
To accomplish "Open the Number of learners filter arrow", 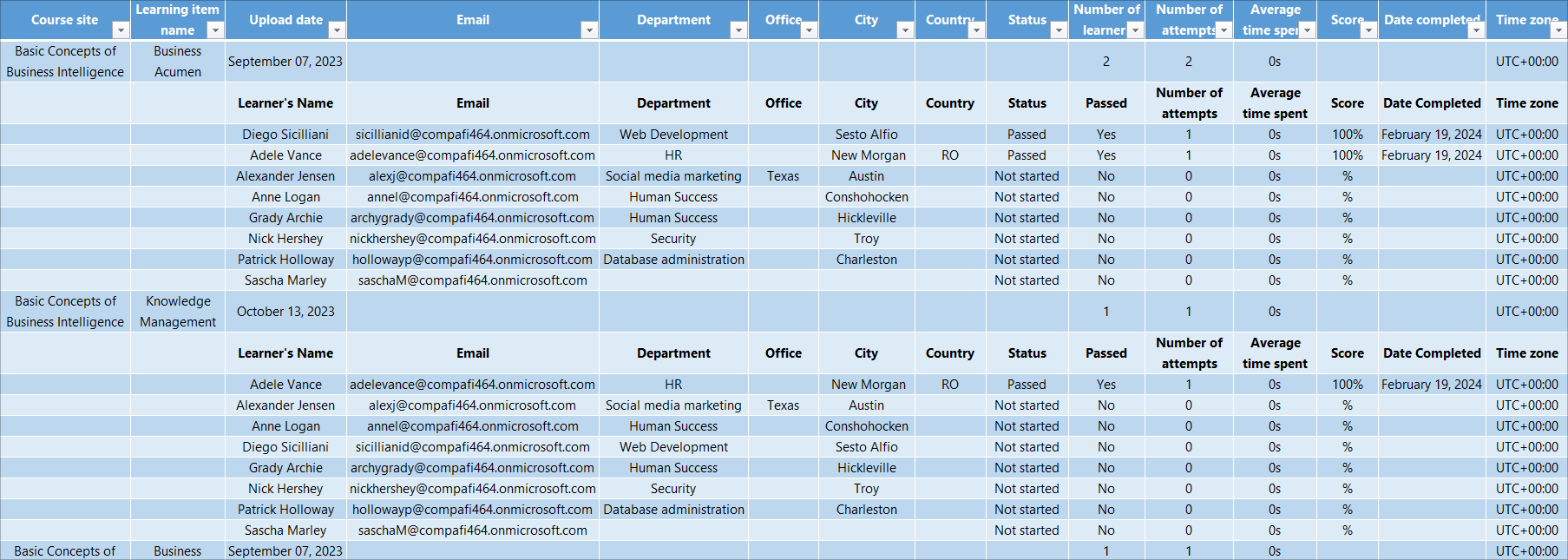I will (1134, 30).
